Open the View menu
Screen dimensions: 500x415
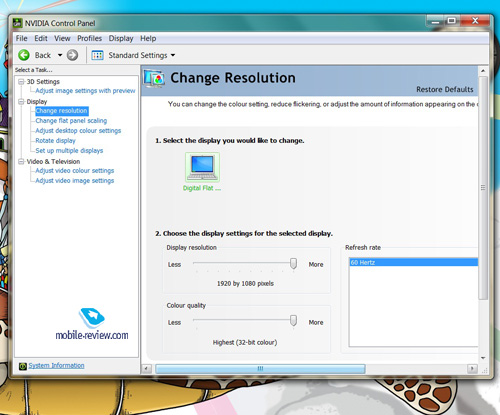coord(62,39)
